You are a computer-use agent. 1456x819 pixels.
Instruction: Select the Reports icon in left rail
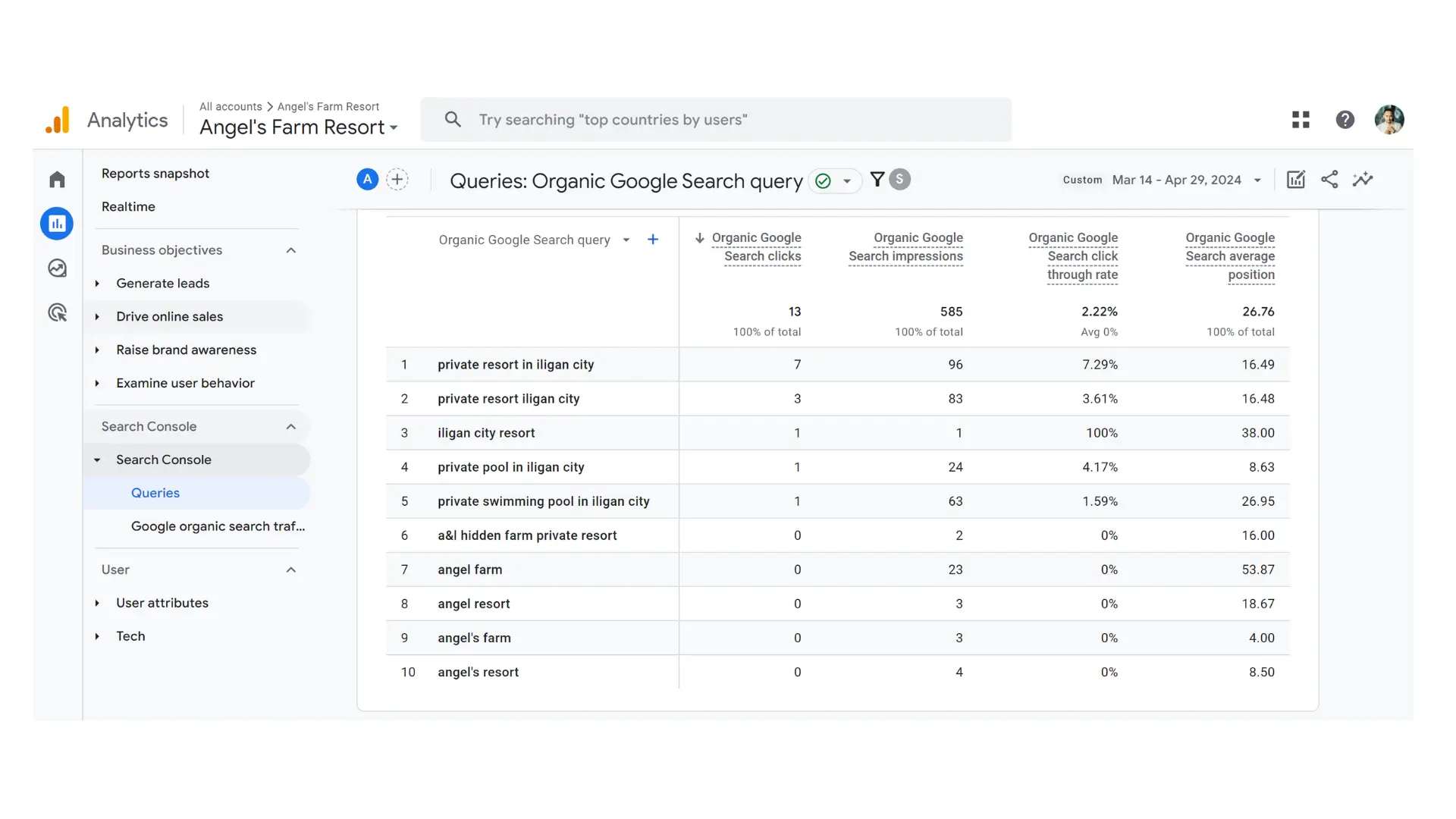click(x=57, y=224)
